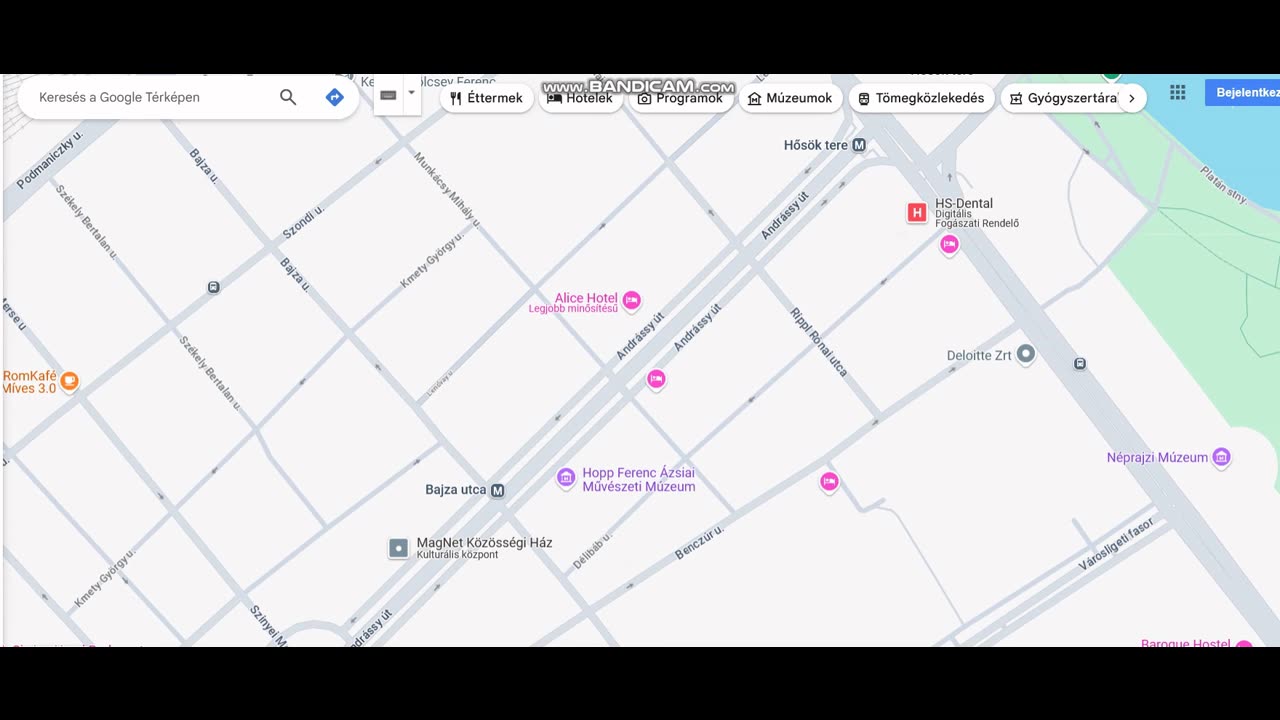Click the hotel pin near Benczúr u.
The width and height of the screenshot is (1280, 720).
coord(829,483)
